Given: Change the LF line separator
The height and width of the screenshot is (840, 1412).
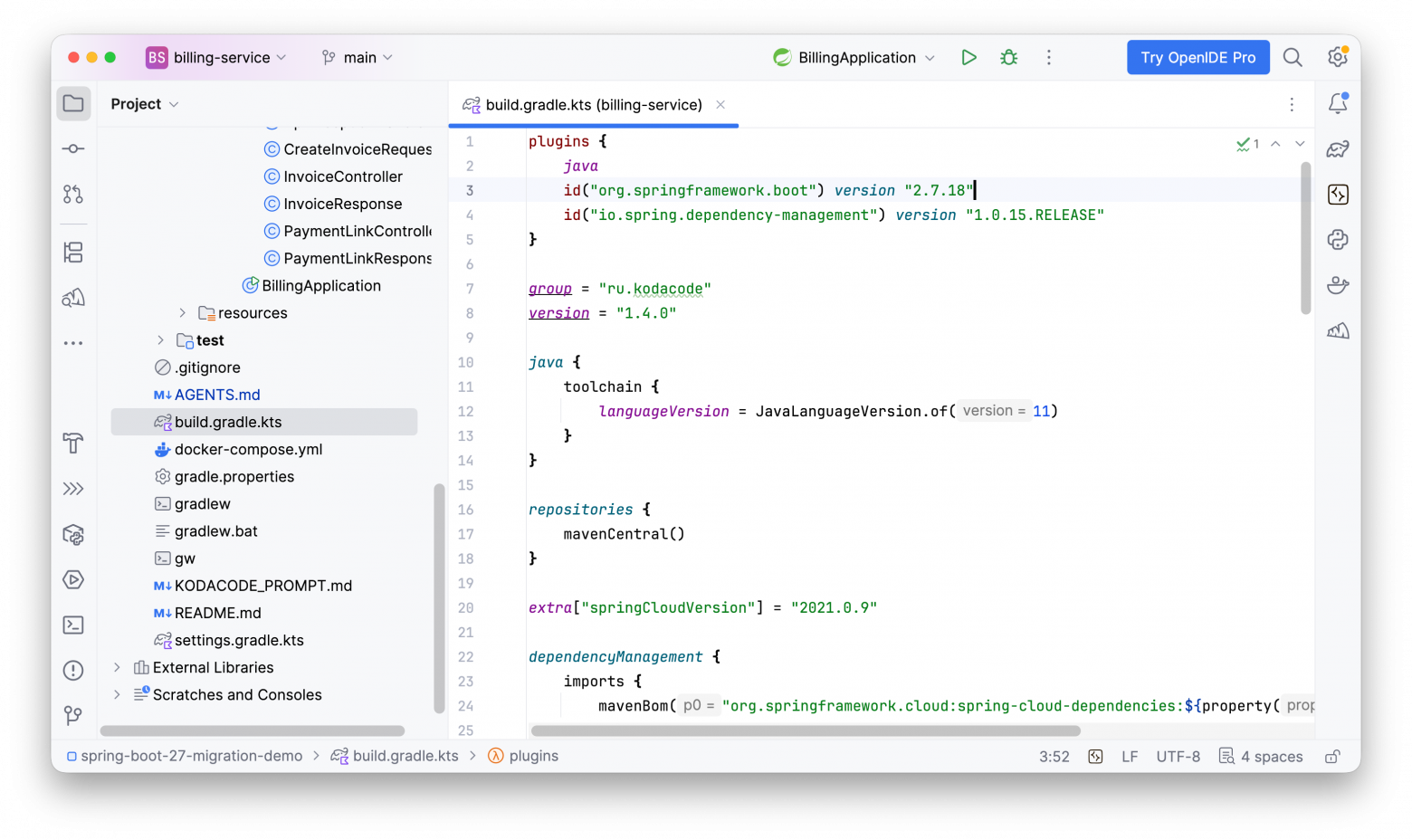Looking at the screenshot, I should point(1130,757).
